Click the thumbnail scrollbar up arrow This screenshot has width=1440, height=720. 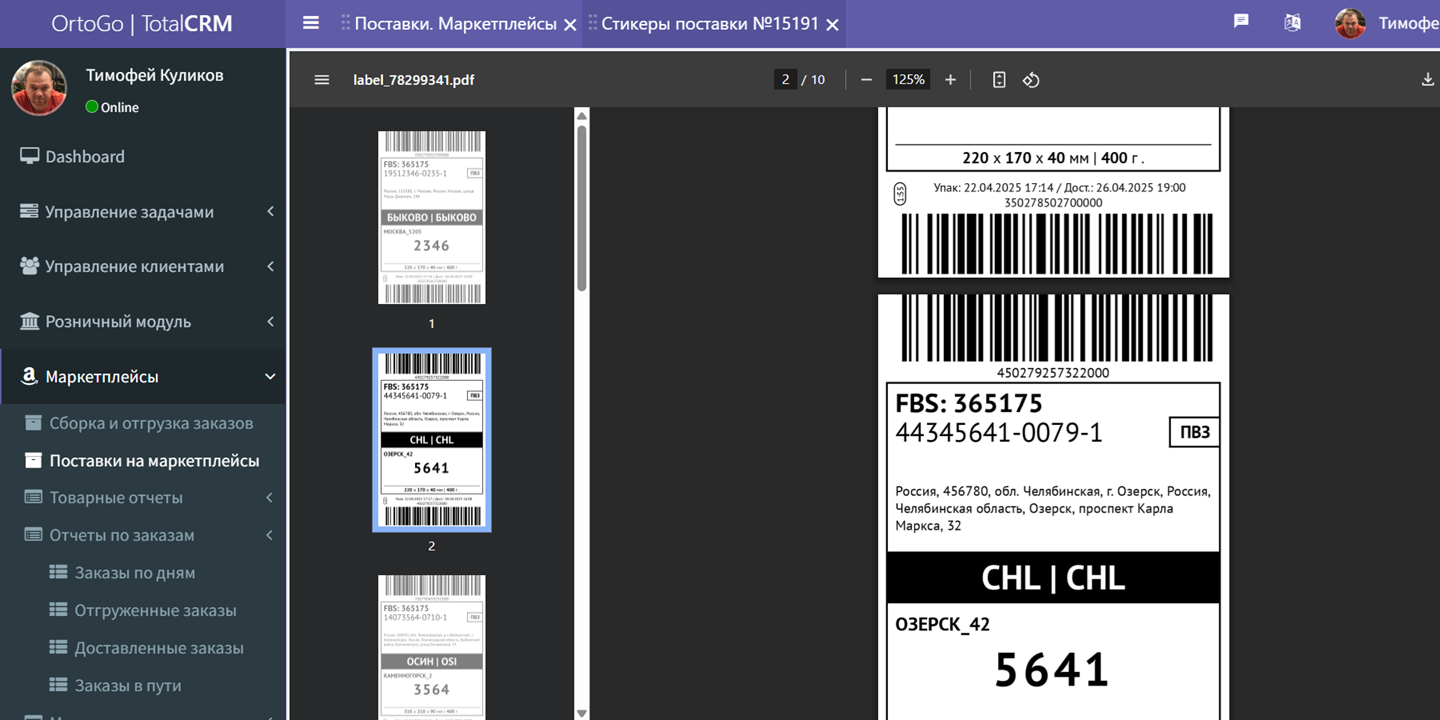pyautogui.click(x=582, y=116)
